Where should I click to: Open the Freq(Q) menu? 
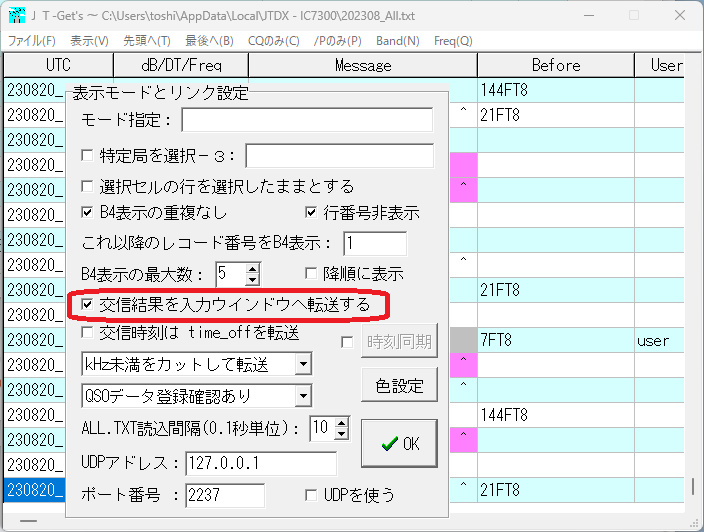click(453, 41)
